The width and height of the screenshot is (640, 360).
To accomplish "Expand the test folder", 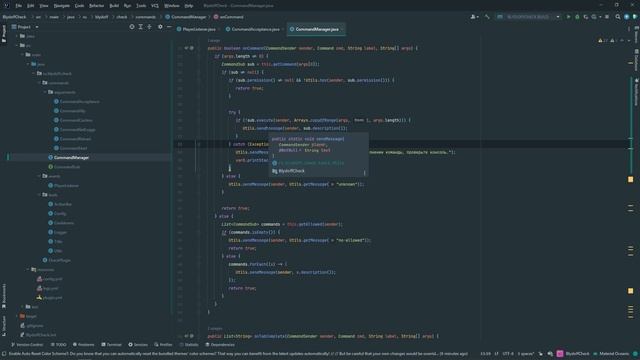I will click(22, 307).
